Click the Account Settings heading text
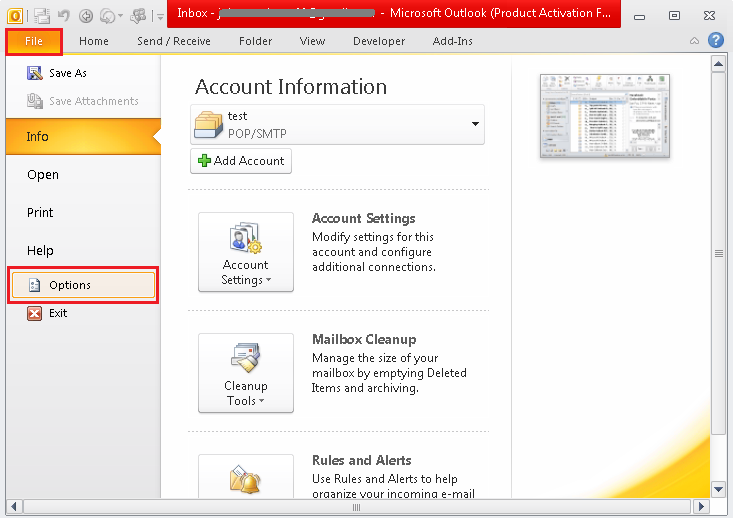The height and width of the screenshot is (518, 733). (364, 218)
